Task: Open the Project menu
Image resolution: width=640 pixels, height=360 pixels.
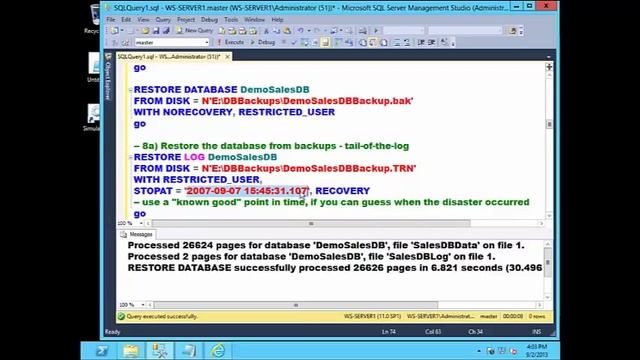Action: 186,19
